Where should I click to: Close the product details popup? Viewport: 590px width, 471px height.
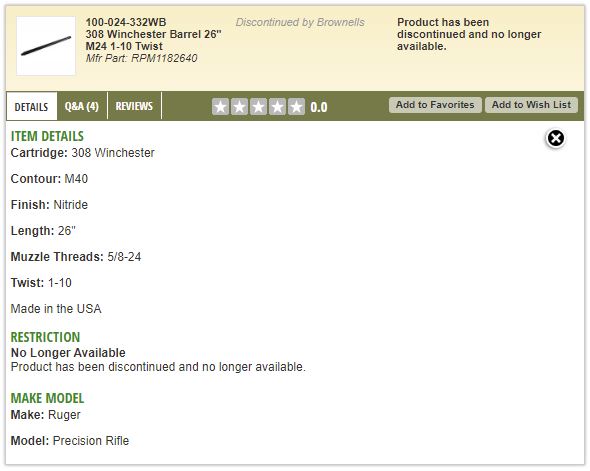click(555, 138)
